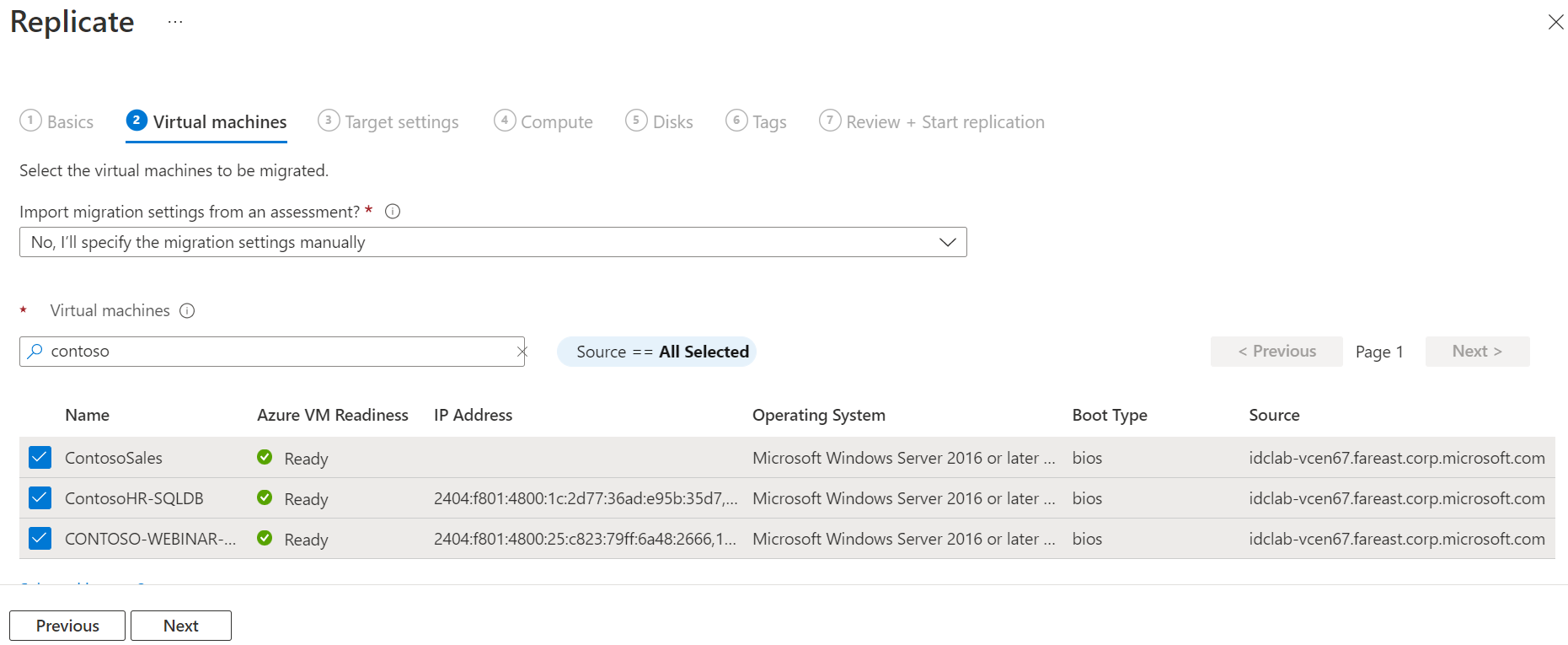The image size is (1568, 645).
Task: Go to the Review + Start replication tab
Action: click(932, 122)
